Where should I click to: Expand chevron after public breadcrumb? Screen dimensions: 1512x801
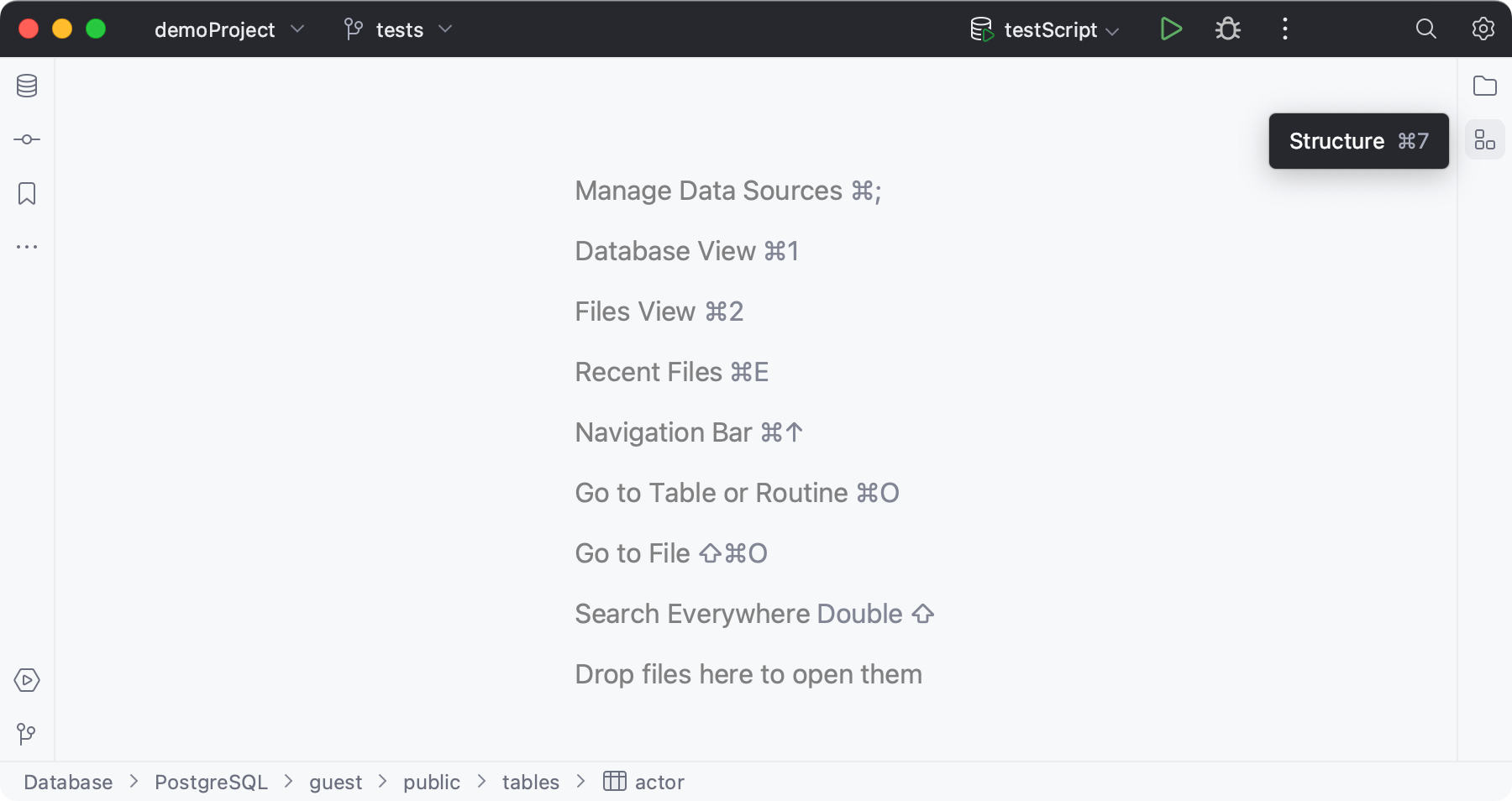pyautogui.click(x=481, y=782)
